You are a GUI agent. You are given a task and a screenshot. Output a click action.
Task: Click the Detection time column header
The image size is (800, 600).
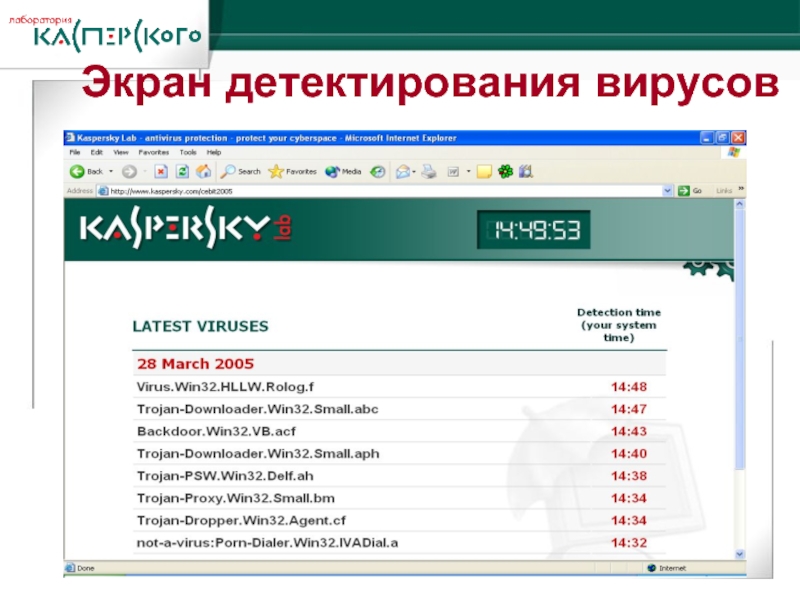click(619, 325)
